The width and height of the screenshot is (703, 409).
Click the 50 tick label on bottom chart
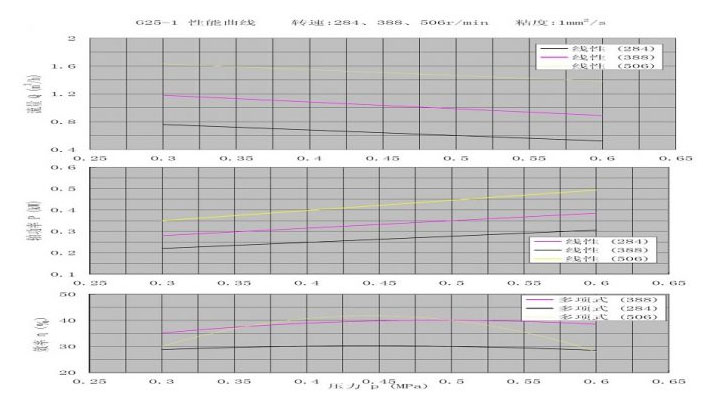(71, 295)
